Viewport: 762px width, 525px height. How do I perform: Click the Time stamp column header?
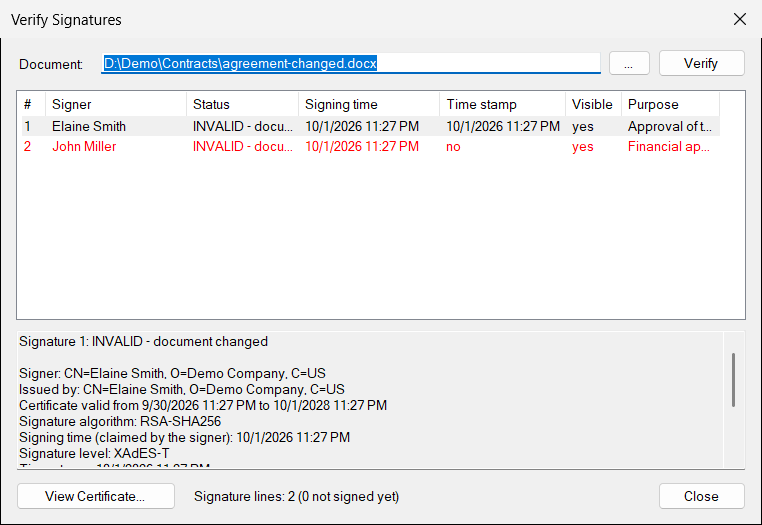coord(502,105)
